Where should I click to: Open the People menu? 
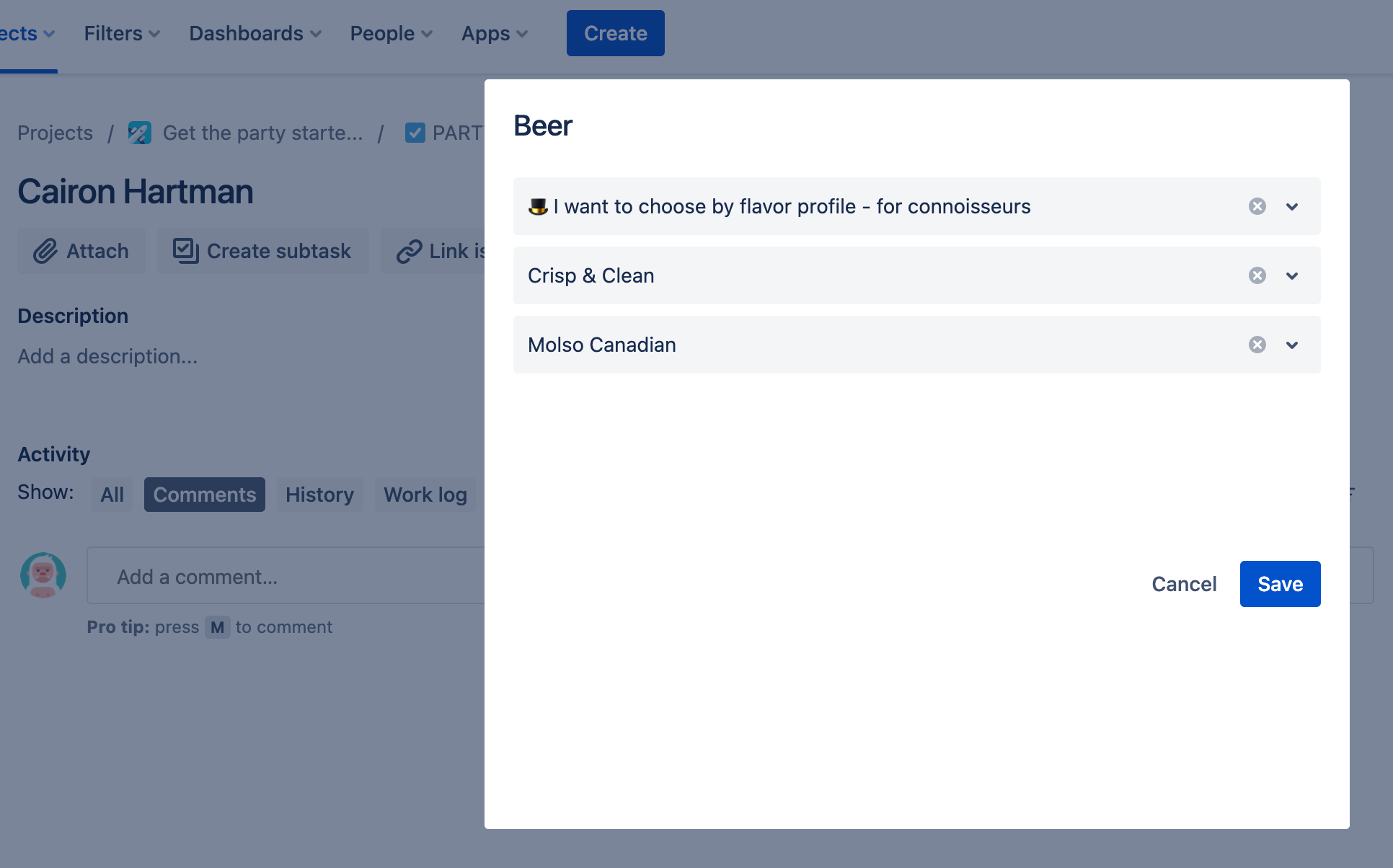[x=391, y=33]
